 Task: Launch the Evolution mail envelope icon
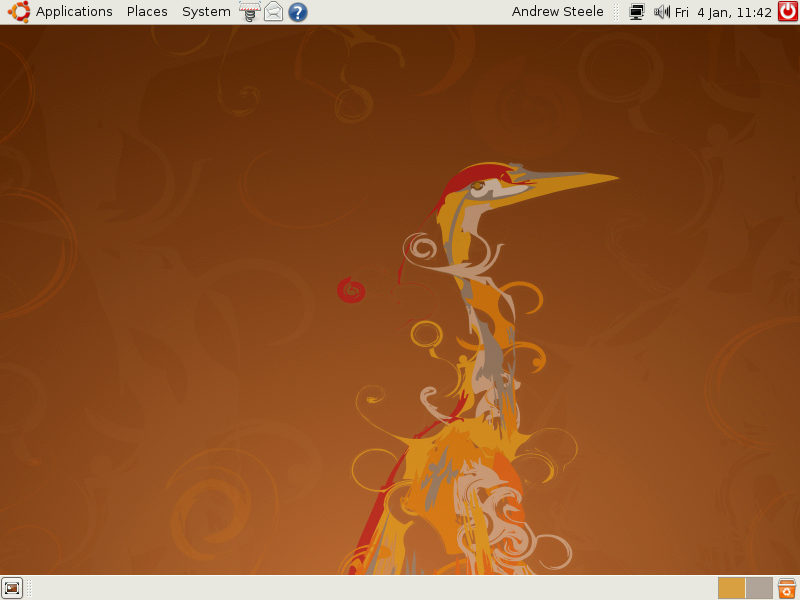(x=273, y=12)
